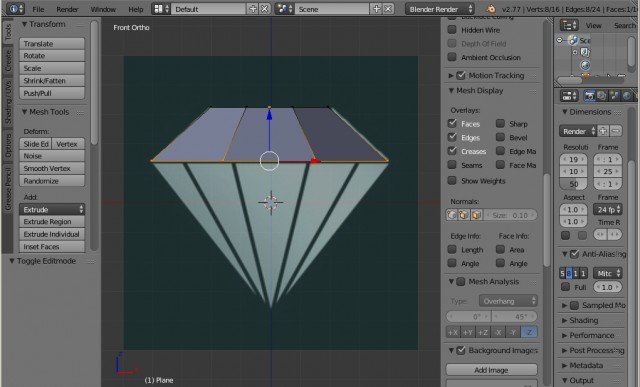Click the scene browse icon
The height and width of the screenshot is (387, 640).
(x=284, y=9)
